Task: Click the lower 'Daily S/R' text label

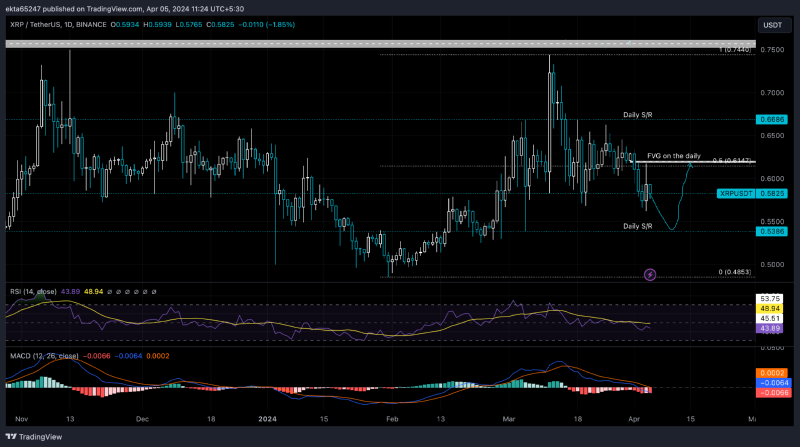Action: [637, 227]
